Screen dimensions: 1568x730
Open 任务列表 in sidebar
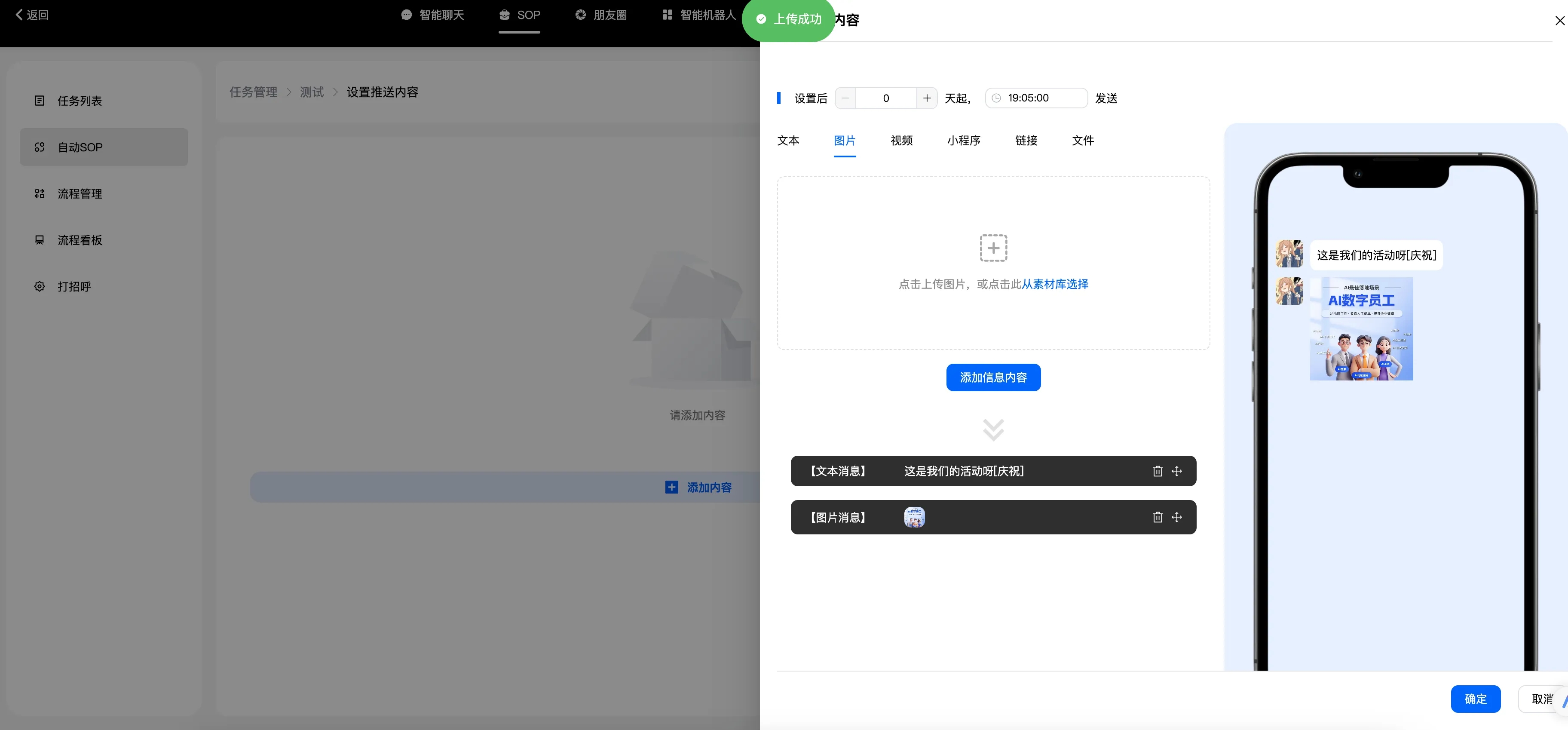pos(79,101)
